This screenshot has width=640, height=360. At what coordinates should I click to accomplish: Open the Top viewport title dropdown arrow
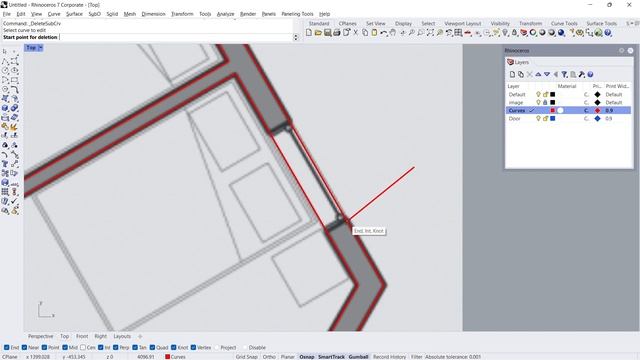click(x=40, y=48)
